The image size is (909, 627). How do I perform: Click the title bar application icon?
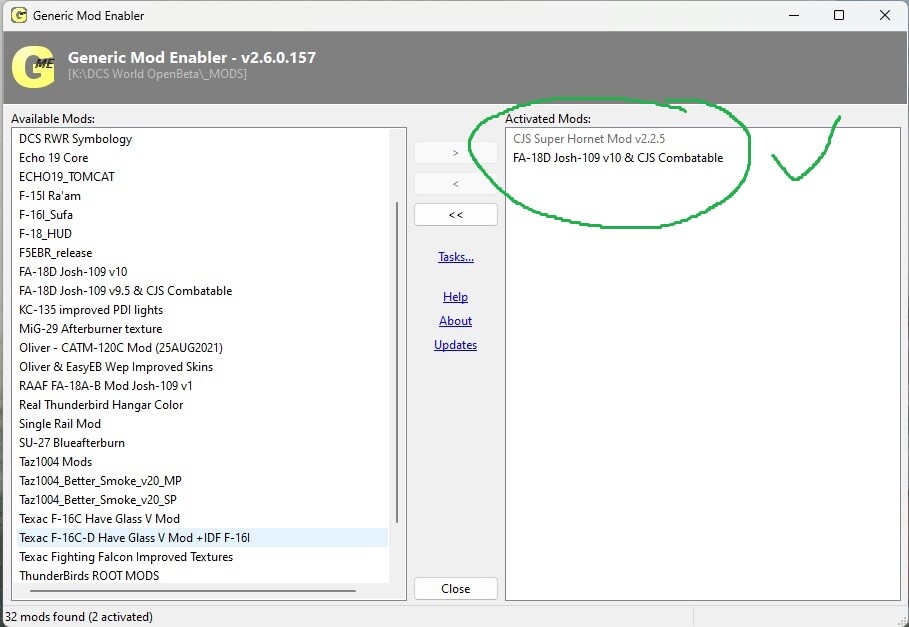(x=19, y=15)
